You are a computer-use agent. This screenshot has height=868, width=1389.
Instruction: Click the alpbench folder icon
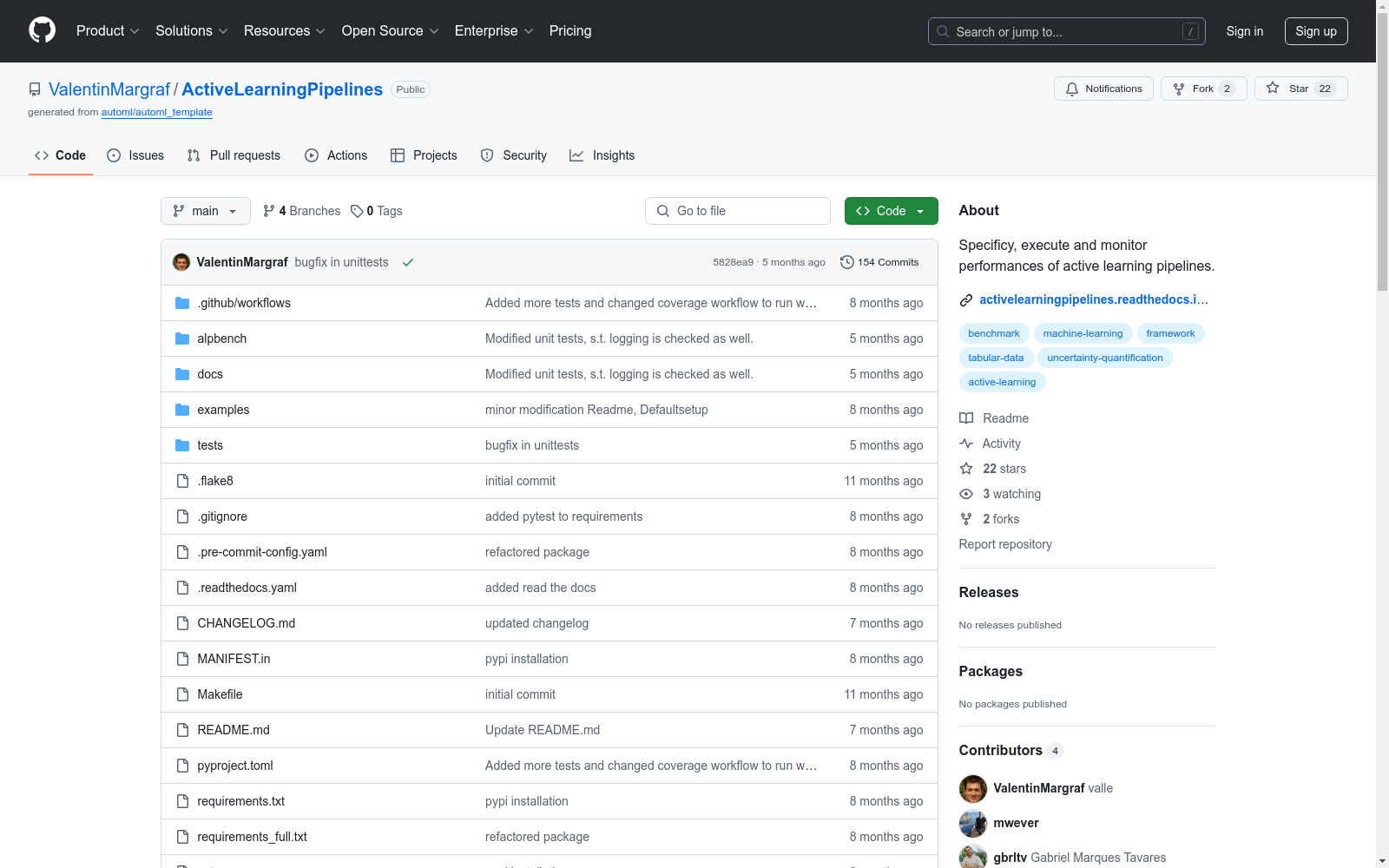click(182, 339)
